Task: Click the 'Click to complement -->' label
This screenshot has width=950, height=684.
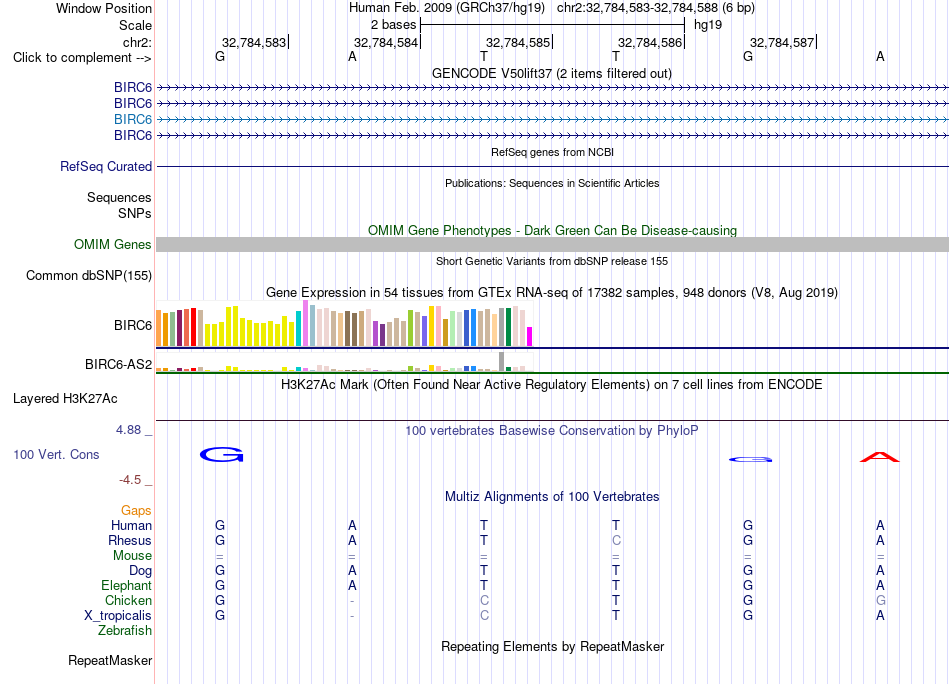Action: point(82,58)
